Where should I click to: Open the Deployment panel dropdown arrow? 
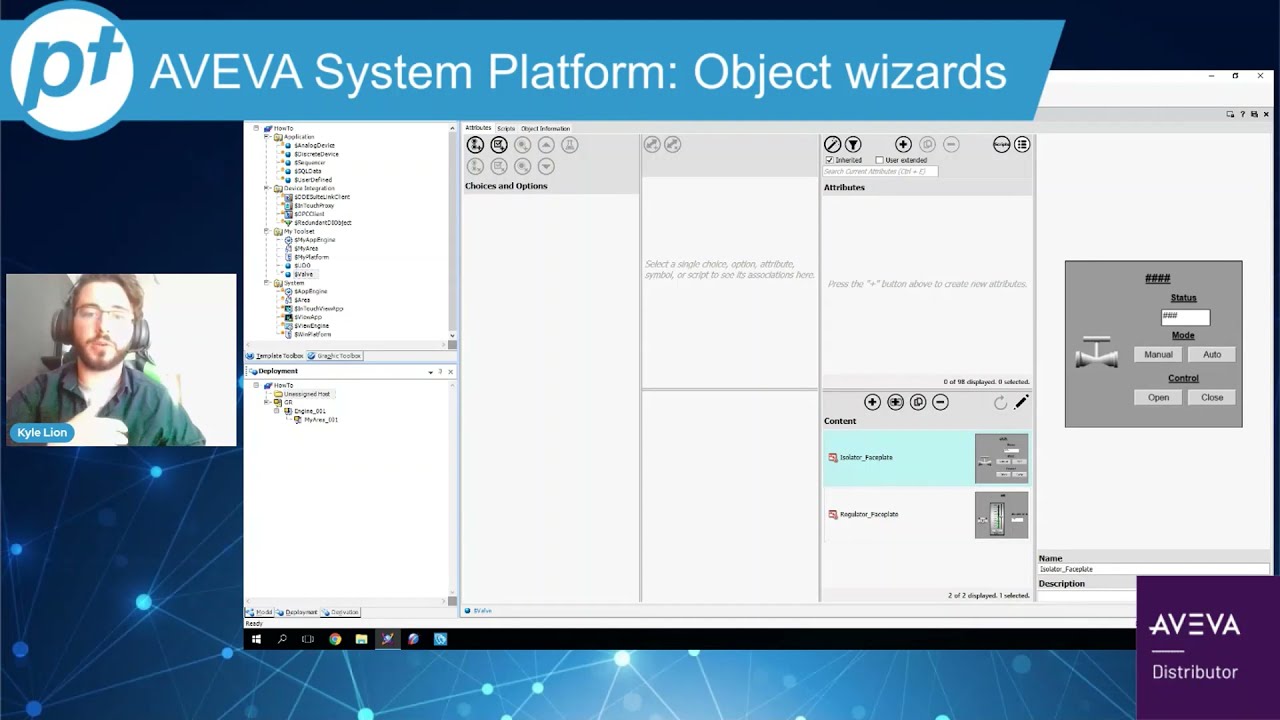(x=430, y=372)
